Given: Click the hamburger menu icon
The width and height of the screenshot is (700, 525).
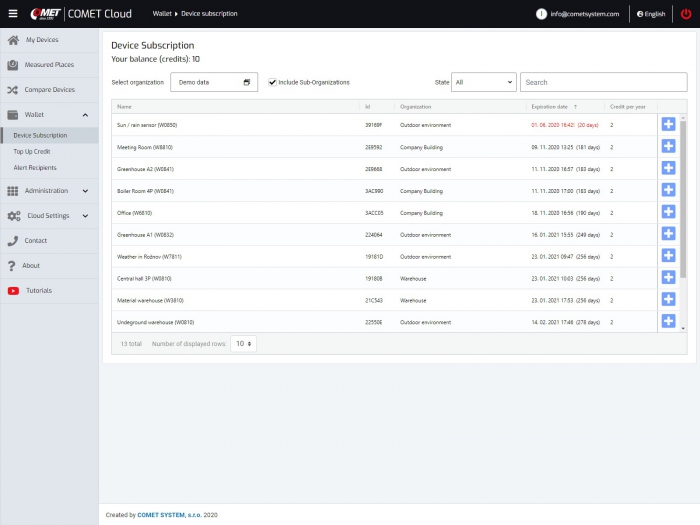Looking at the screenshot, I should pyautogui.click(x=13, y=14).
